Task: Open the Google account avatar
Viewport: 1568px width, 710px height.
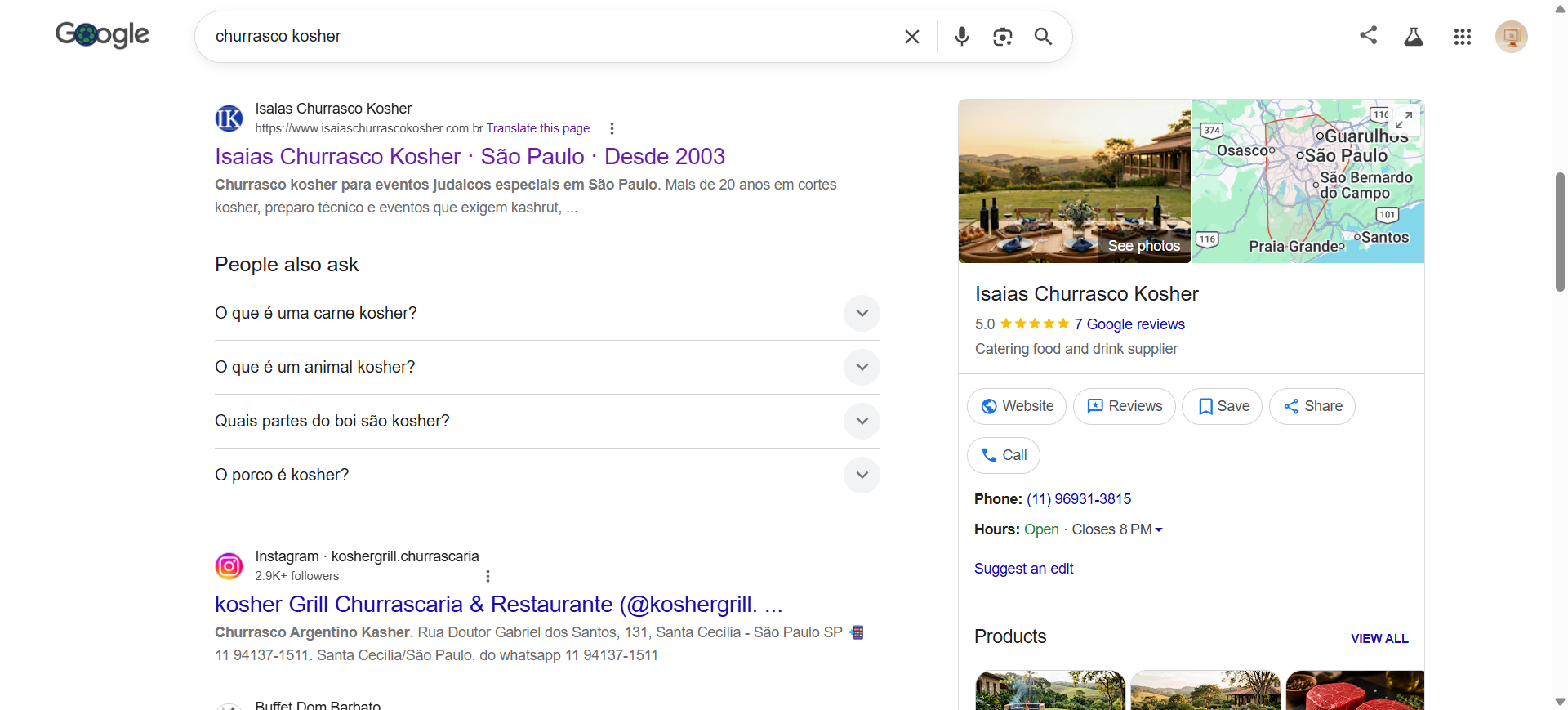Action: click(x=1512, y=37)
